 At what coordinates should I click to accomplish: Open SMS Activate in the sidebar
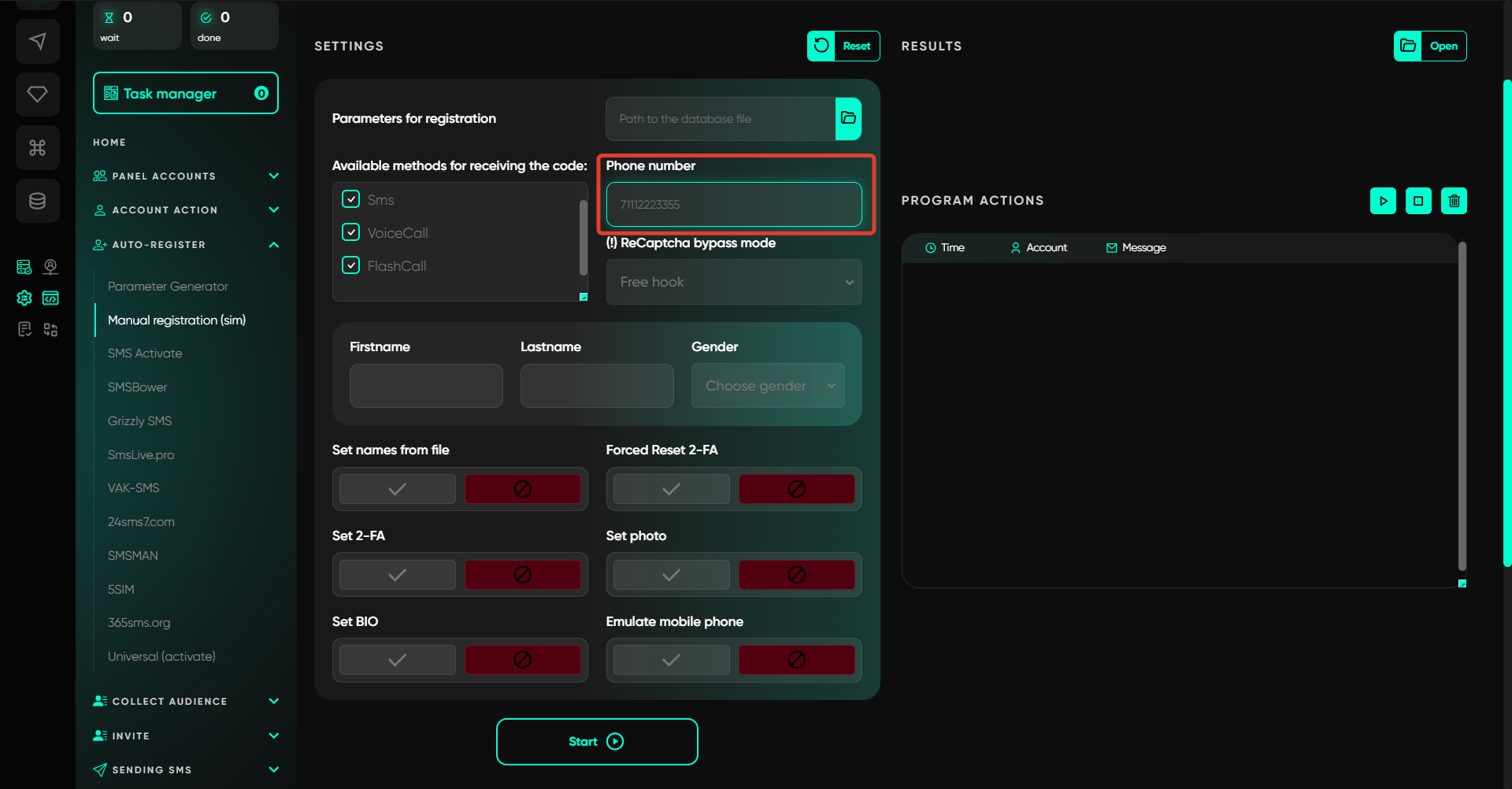click(x=145, y=354)
